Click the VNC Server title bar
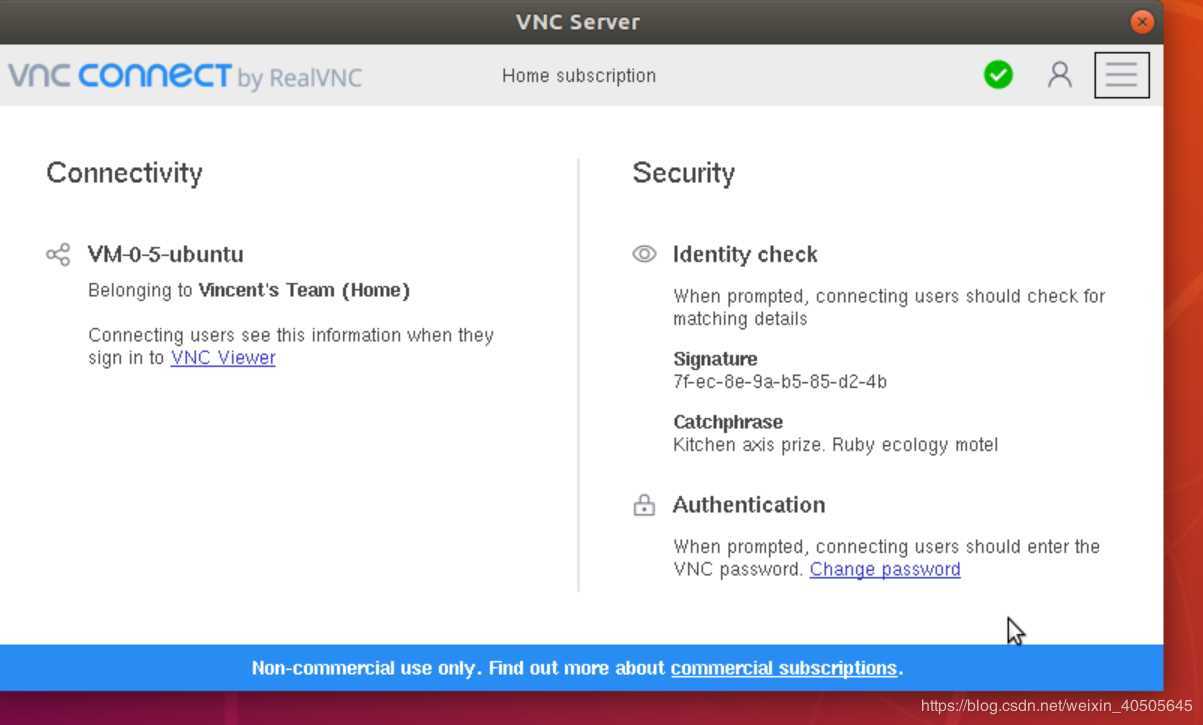The height and width of the screenshot is (725, 1203). click(x=578, y=21)
